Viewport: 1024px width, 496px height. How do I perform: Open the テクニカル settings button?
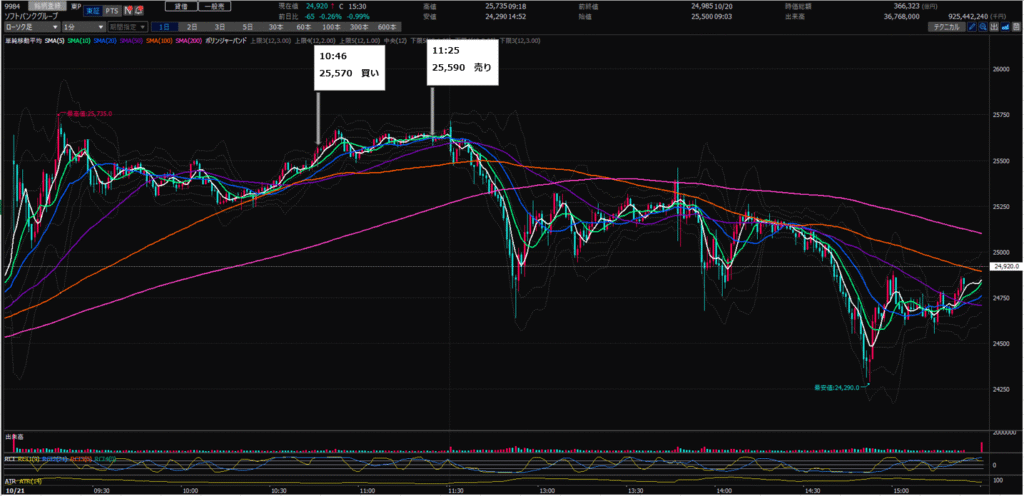click(x=941, y=27)
